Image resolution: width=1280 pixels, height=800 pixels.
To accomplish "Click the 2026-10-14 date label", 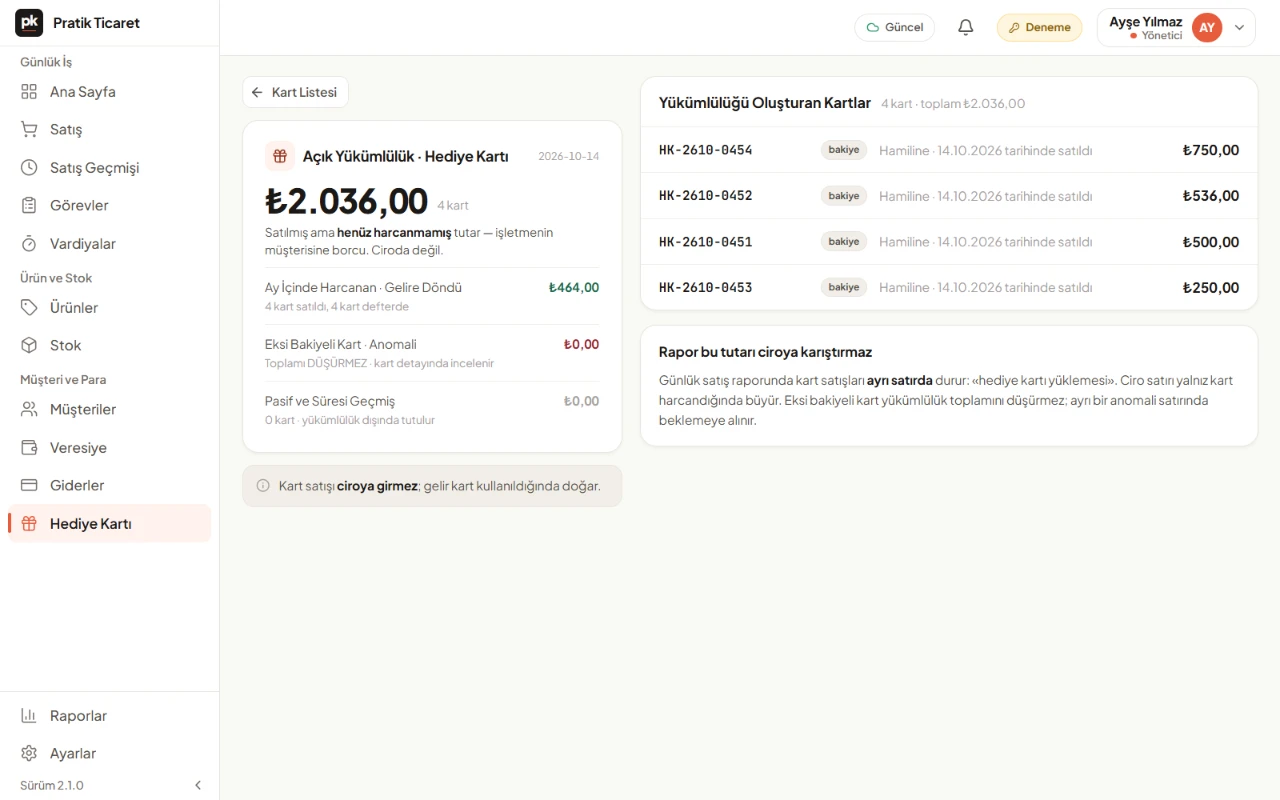I will [569, 156].
